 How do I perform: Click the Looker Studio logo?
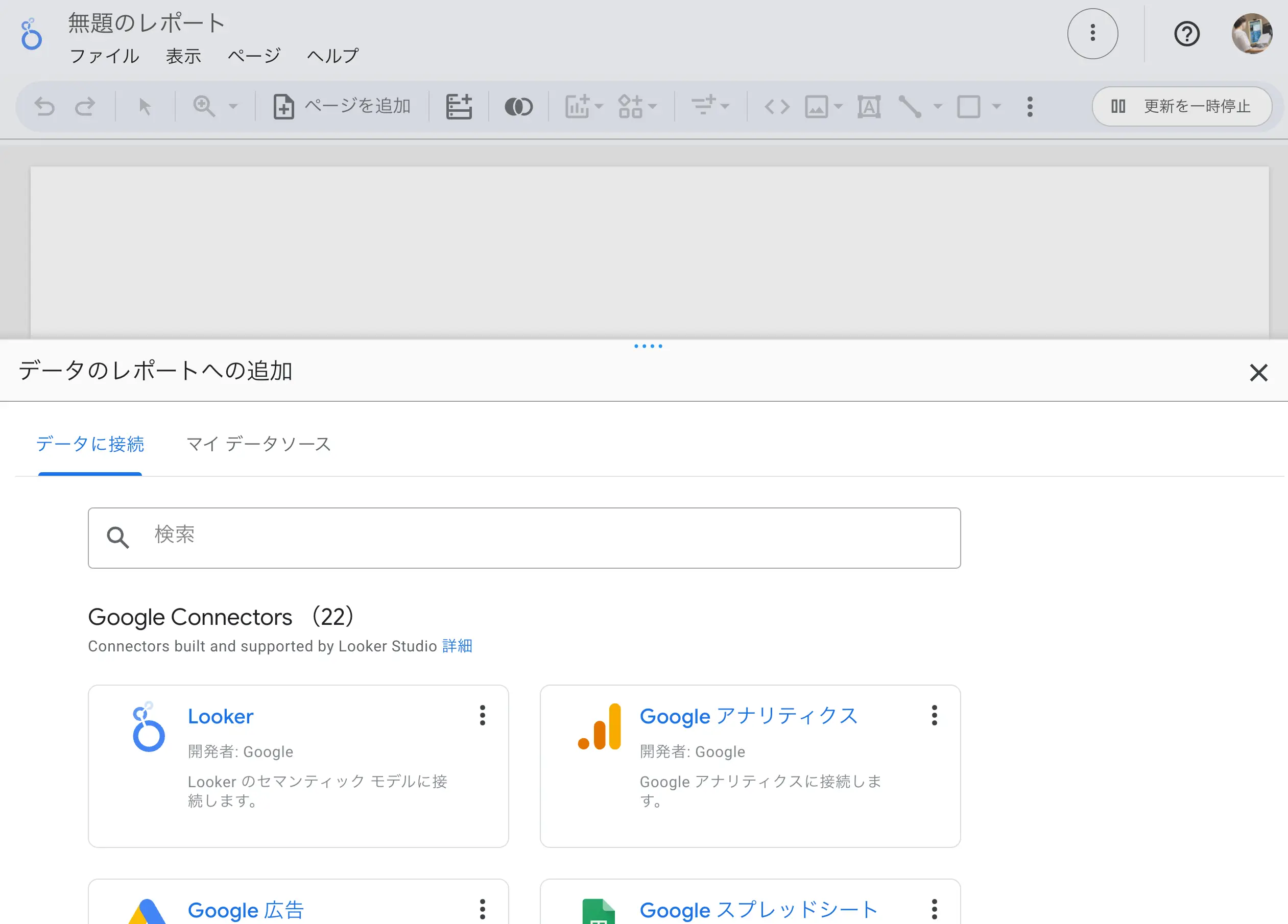(x=31, y=34)
